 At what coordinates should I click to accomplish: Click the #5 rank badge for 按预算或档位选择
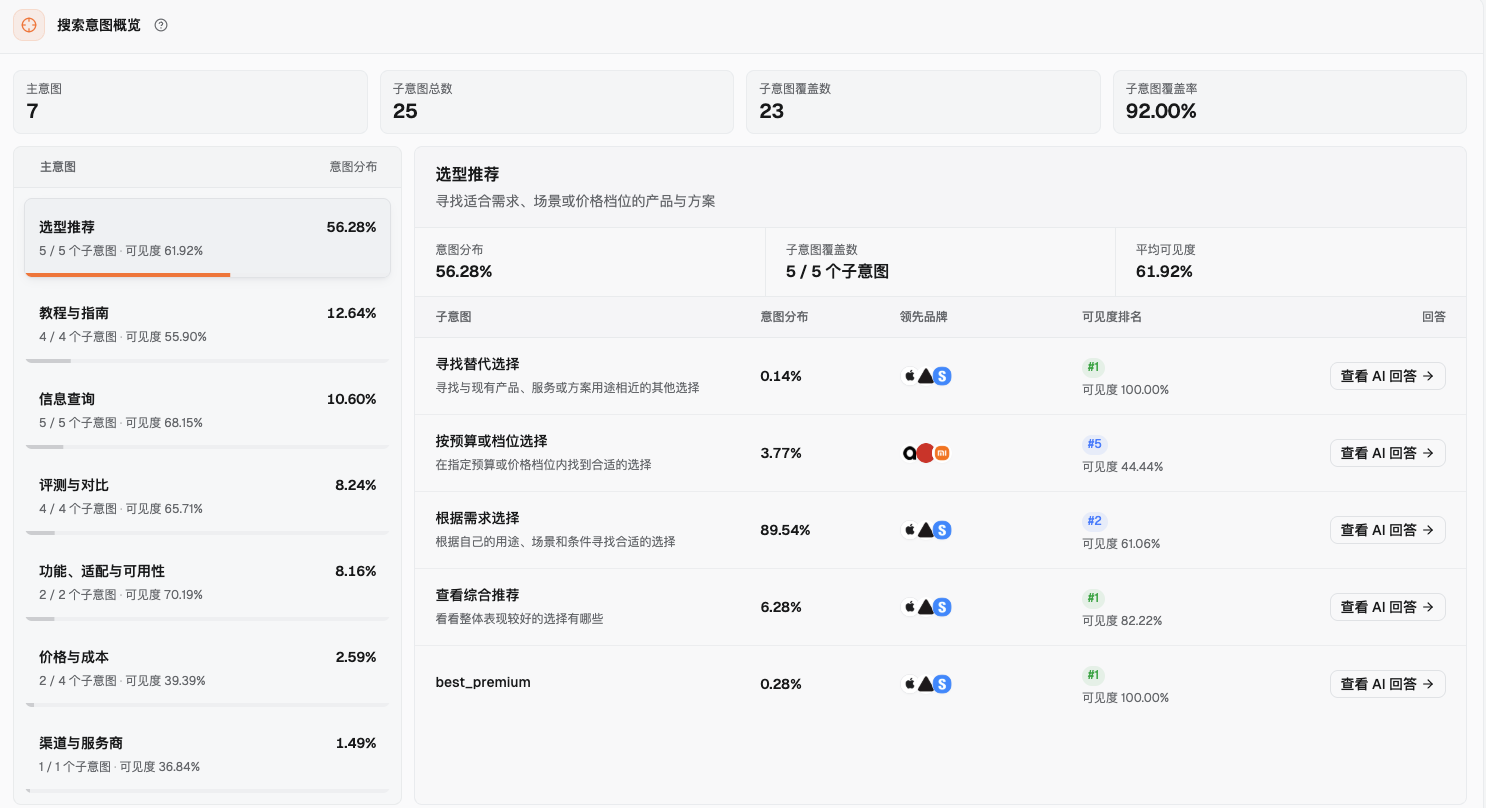(1095, 444)
